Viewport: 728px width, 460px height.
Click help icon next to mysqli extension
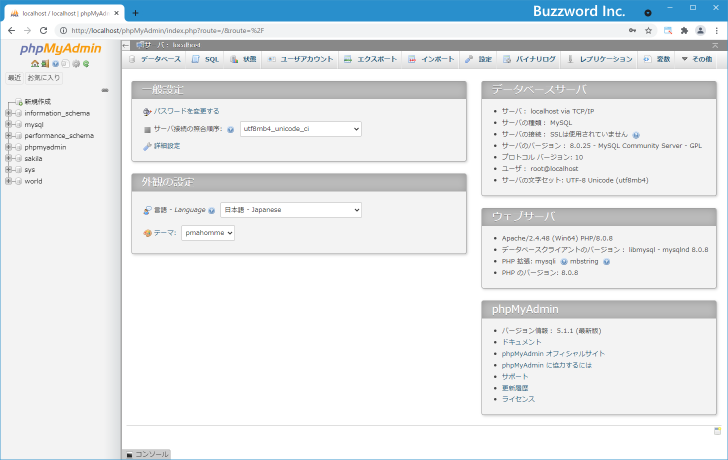tap(564, 262)
